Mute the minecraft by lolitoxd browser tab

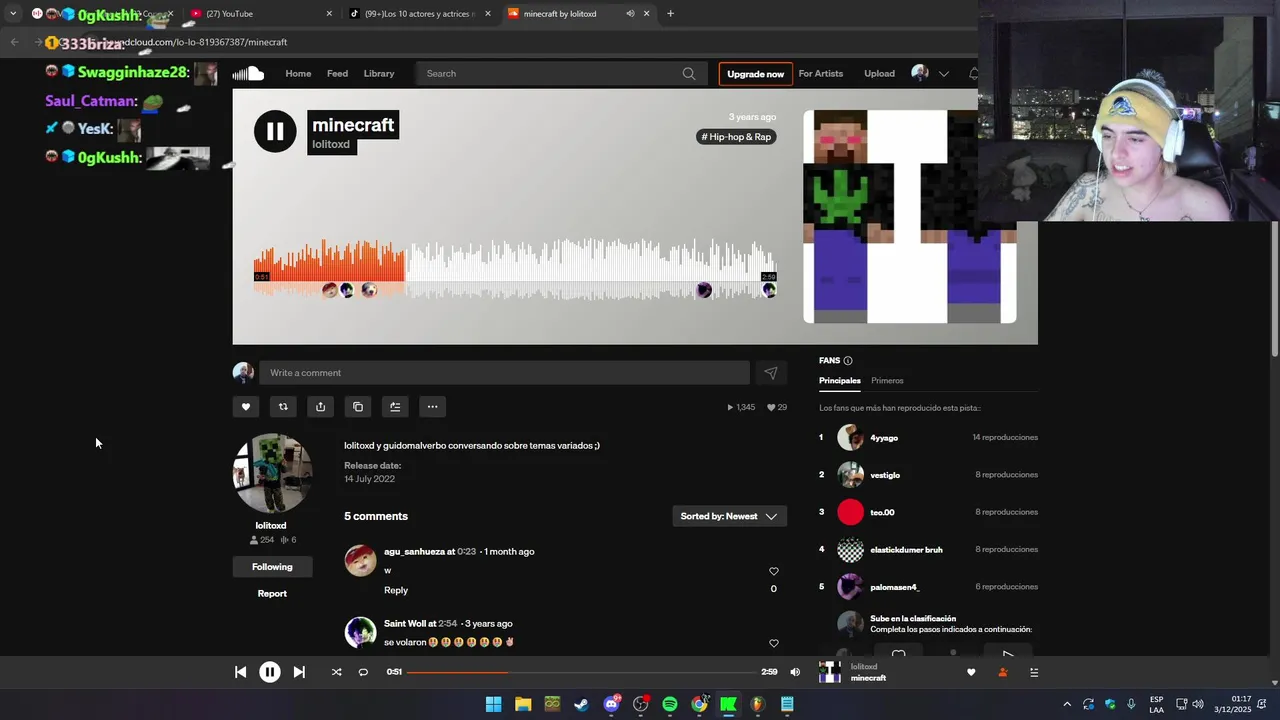point(630,14)
